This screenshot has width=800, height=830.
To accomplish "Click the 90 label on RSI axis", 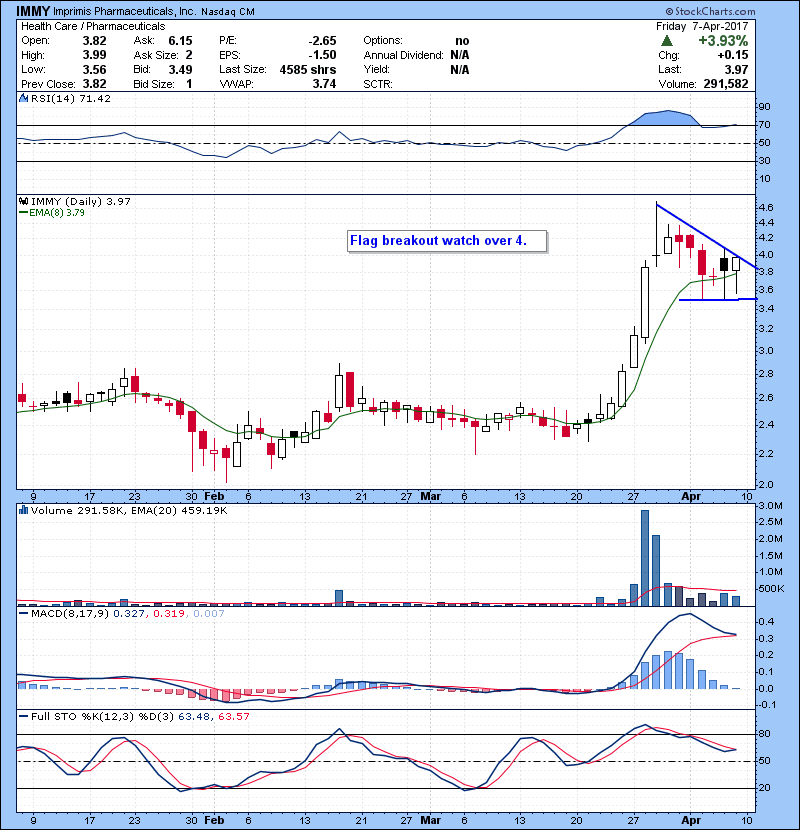I will (x=765, y=107).
